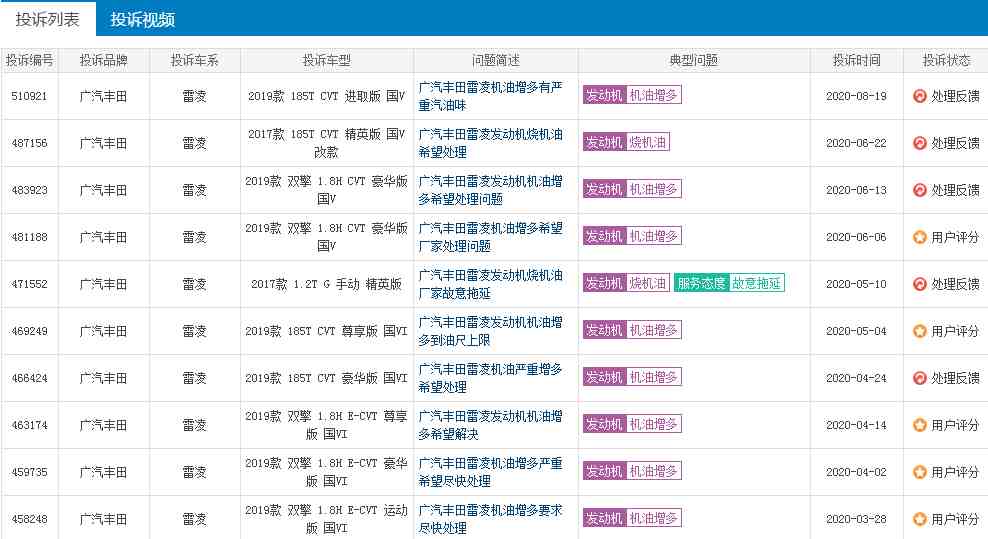Click the 用户评分 star icon for complaint 469249
Screen dimensions: 988x539
(x=920, y=331)
